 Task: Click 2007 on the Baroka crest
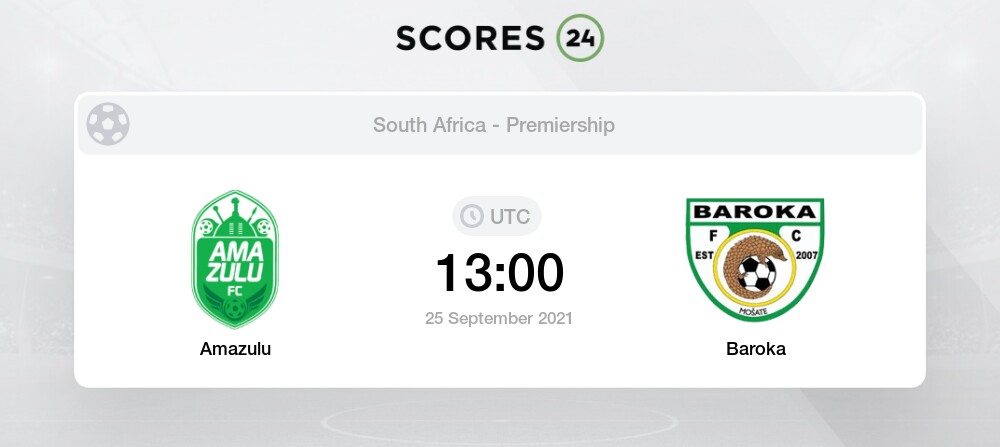[x=806, y=255]
